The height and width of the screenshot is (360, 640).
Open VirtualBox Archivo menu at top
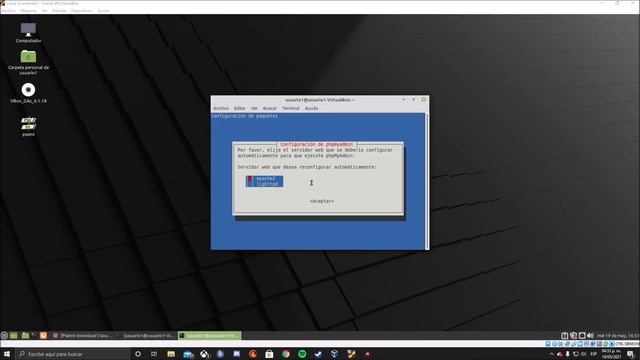point(8,11)
